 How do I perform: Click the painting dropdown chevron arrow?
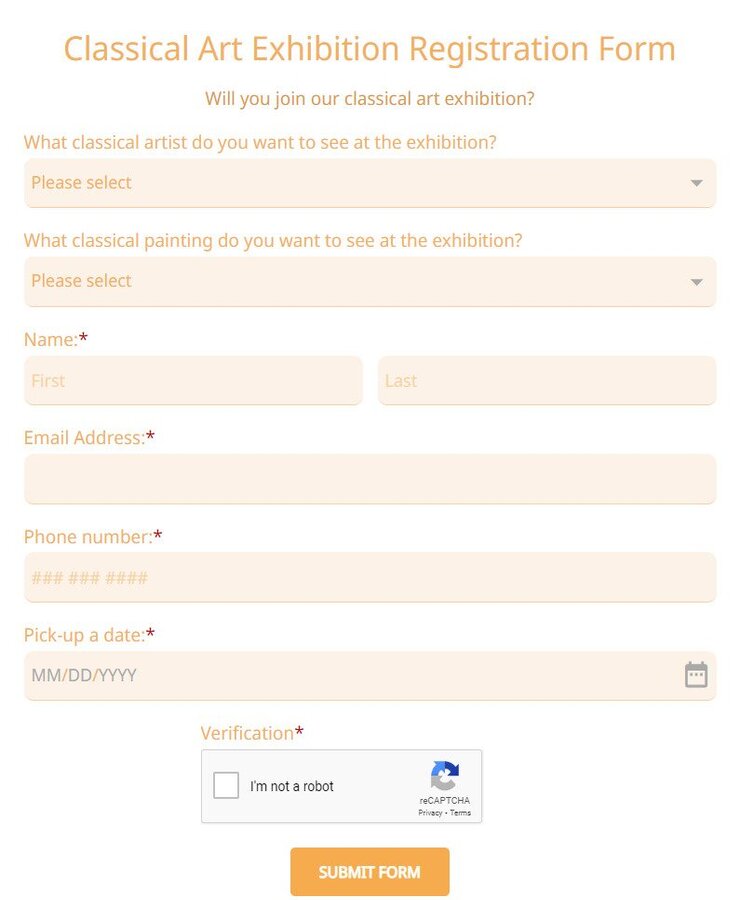tap(696, 281)
